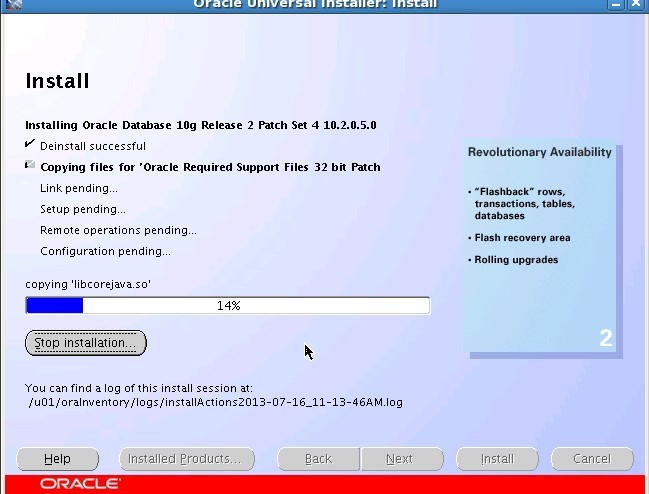Viewport: 649px width, 494px height.
Task: Select the 'Setup pending...' status line
Action: 83,209
